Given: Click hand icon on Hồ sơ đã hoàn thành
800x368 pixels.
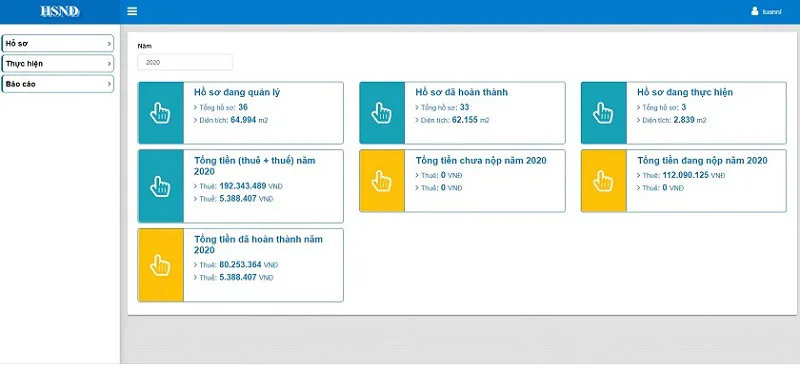Looking at the screenshot, I should click(x=382, y=113).
